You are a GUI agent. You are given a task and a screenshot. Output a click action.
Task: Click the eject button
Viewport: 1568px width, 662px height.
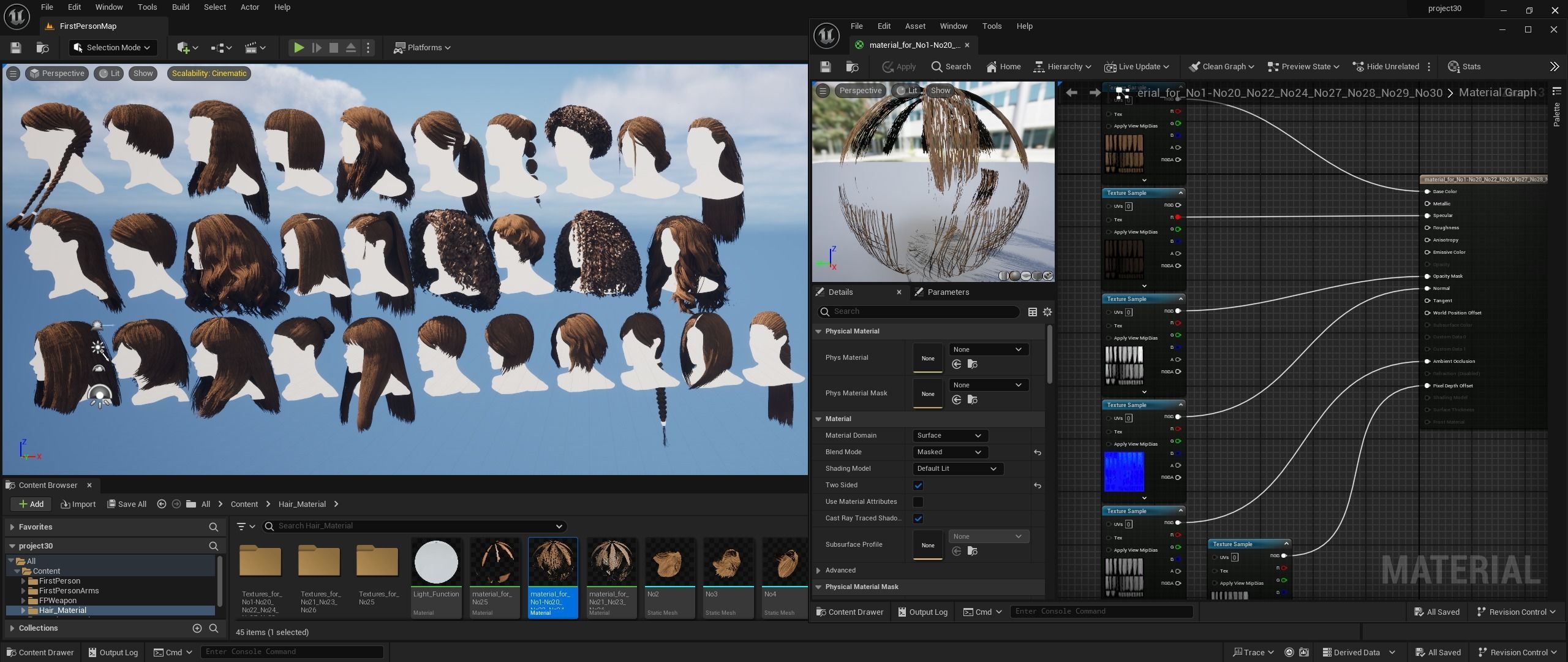click(351, 47)
